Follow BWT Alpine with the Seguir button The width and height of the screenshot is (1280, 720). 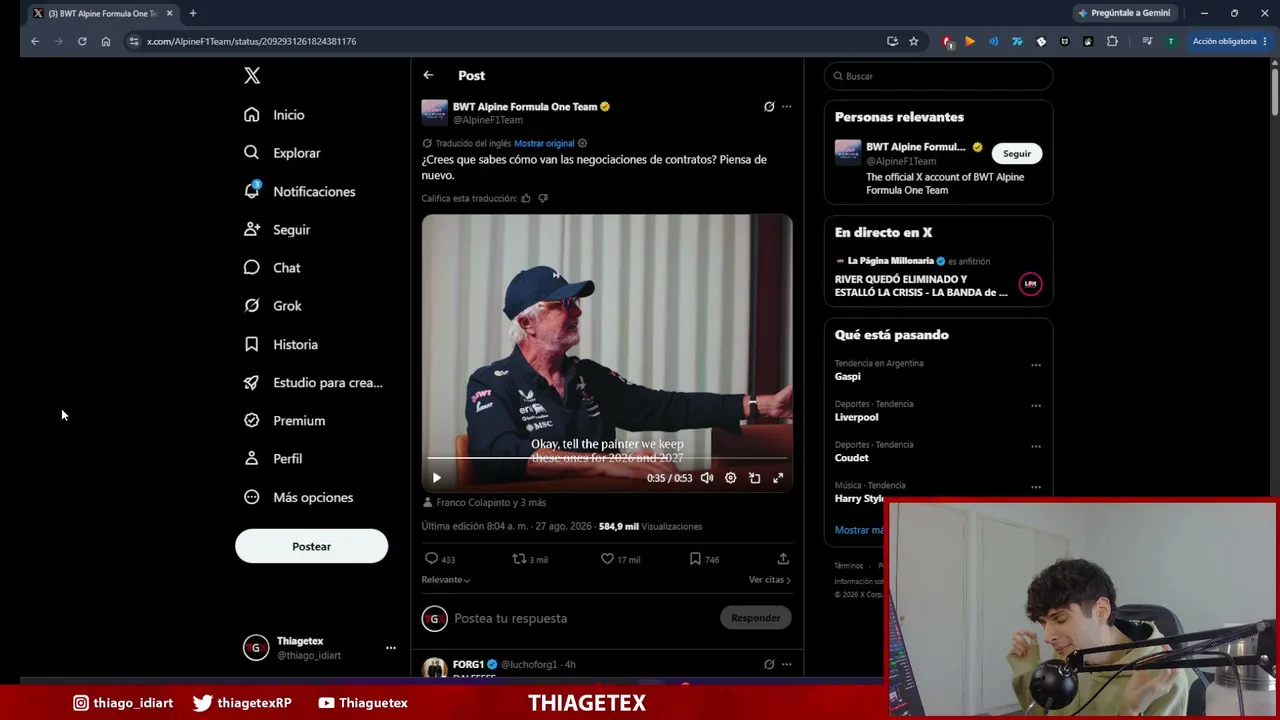coord(1017,153)
